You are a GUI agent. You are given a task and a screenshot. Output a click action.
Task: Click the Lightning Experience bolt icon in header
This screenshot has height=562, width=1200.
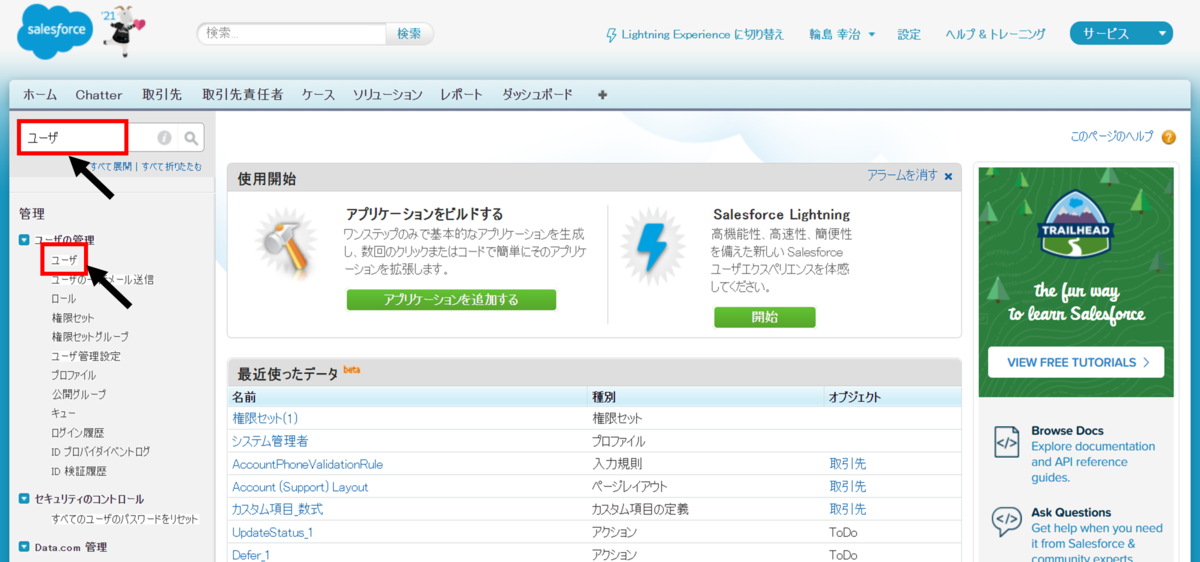(x=612, y=35)
